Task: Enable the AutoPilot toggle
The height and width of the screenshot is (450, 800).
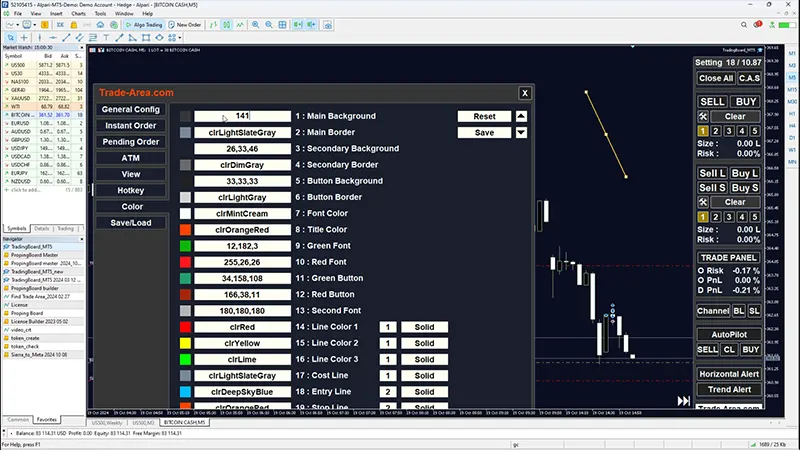Action: [728, 334]
